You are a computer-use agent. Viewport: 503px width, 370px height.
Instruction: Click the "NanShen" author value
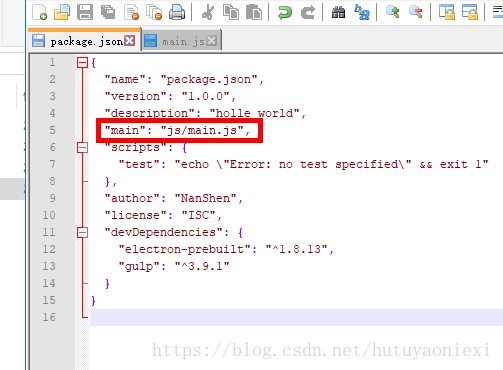[205, 198]
